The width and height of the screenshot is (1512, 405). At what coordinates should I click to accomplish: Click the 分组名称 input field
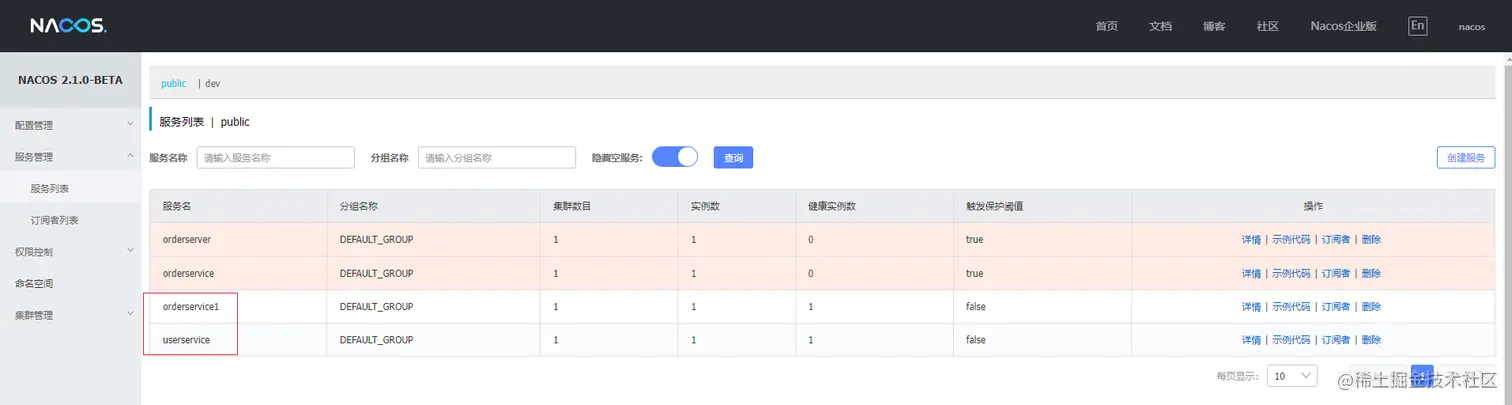(497, 157)
